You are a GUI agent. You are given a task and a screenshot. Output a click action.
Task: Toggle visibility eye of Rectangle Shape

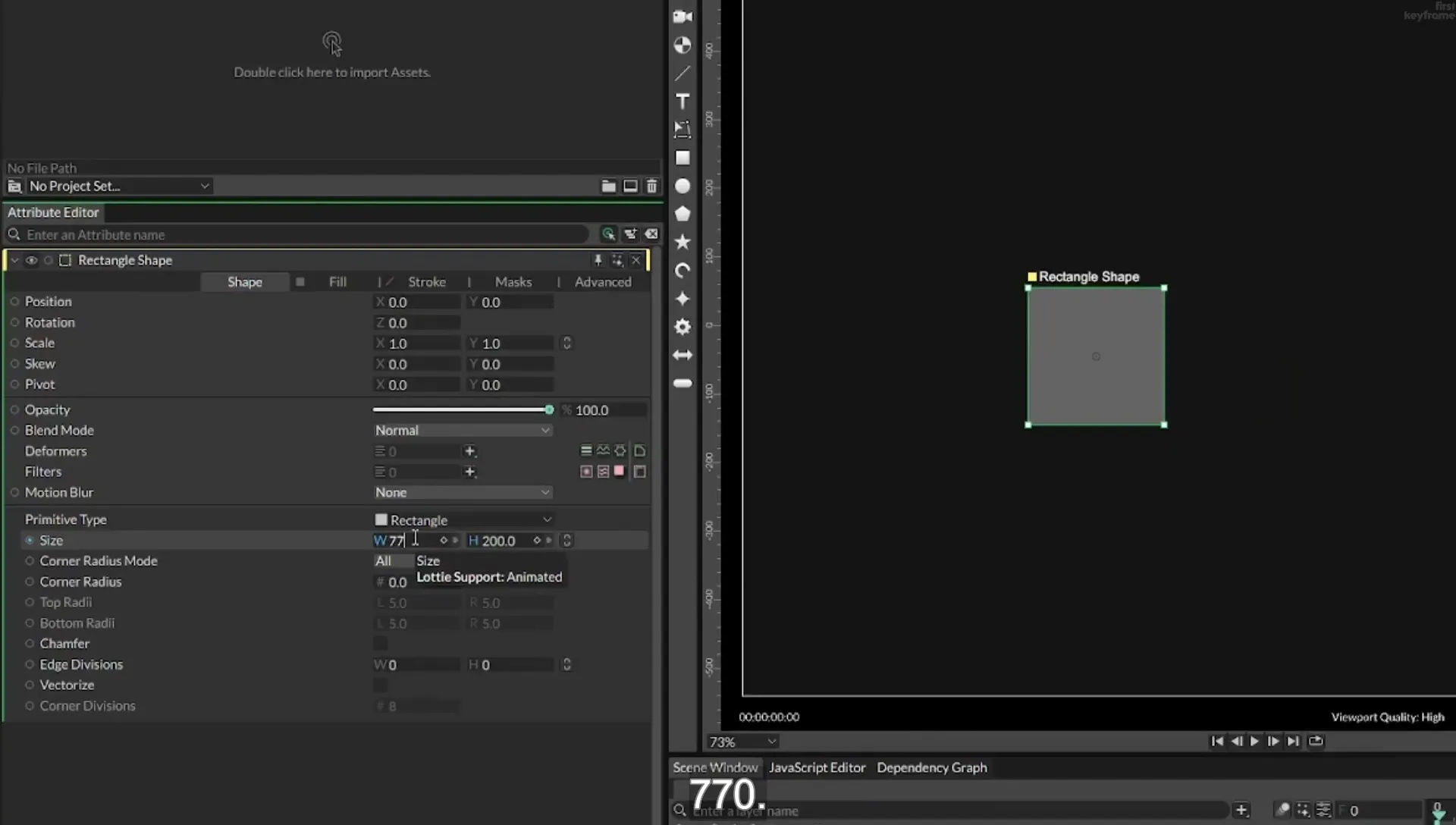[x=31, y=260]
